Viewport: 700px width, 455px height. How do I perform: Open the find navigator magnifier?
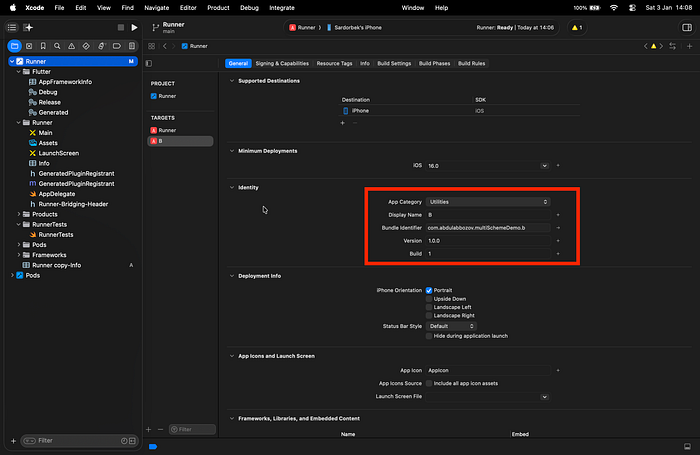[57, 46]
